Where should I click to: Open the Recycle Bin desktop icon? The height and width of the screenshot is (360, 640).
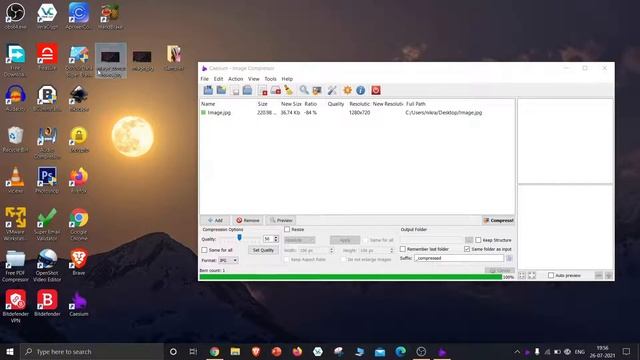point(15,139)
